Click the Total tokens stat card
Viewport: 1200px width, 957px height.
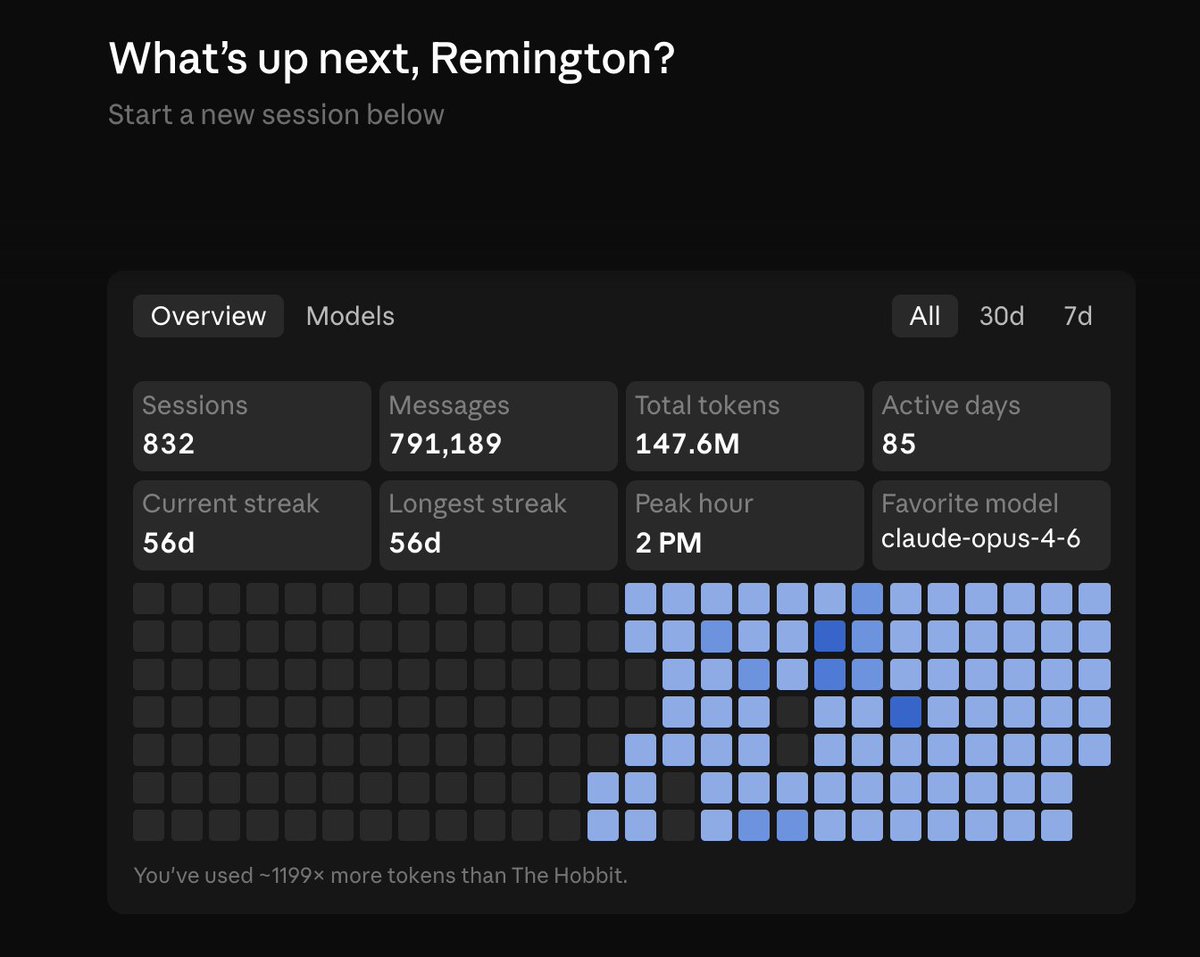pos(744,425)
